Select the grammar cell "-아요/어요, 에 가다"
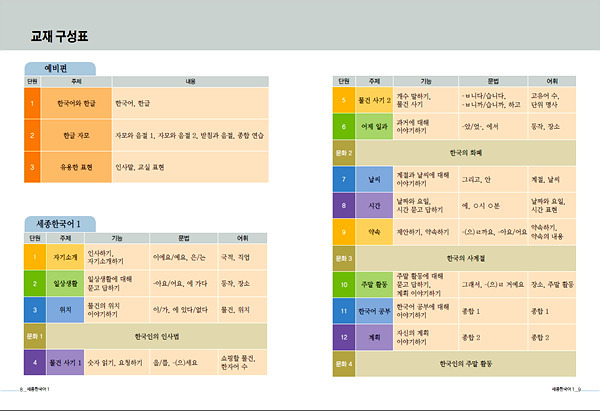600x411 pixels. pyautogui.click(x=184, y=283)
